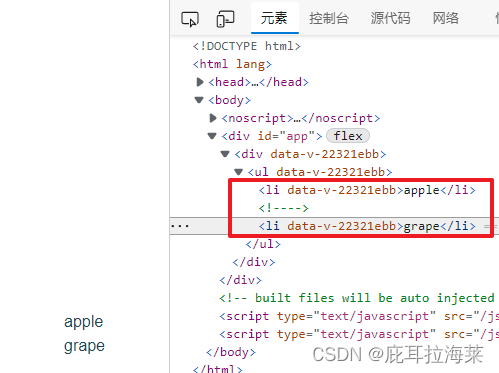Expand the head element node
Screen dimensions: 499x373
(200, 82)
